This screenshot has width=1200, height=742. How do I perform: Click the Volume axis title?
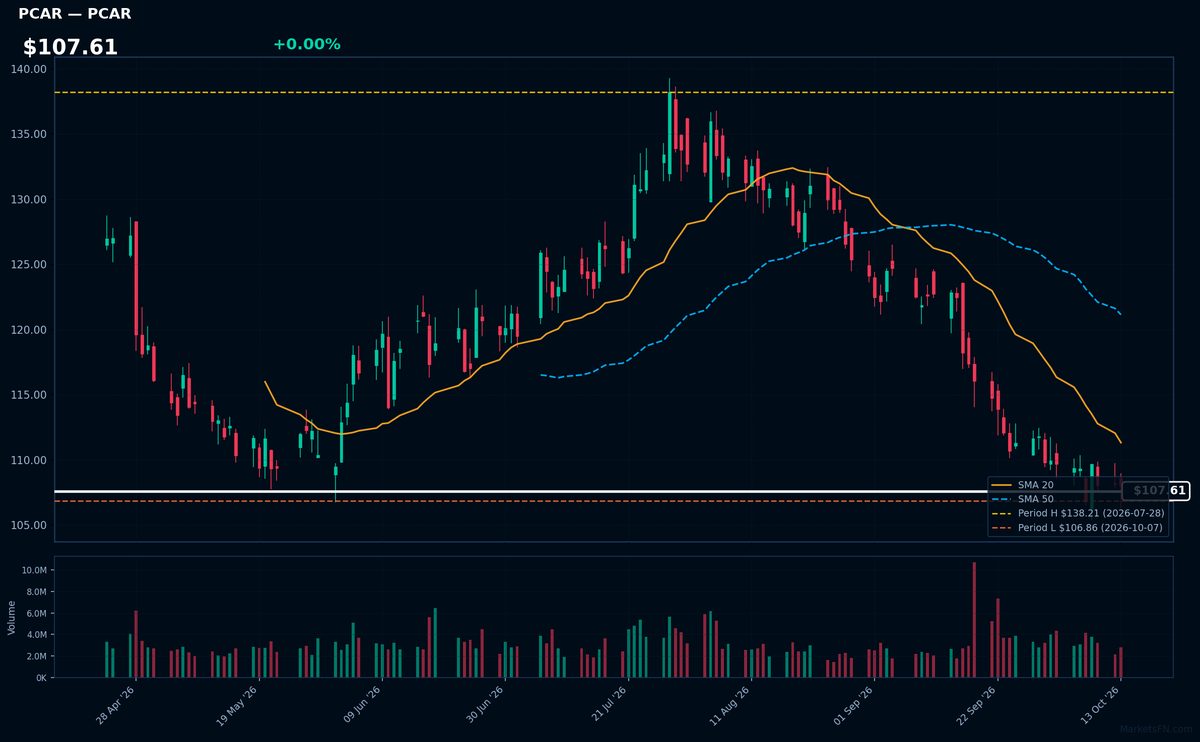(x=12, y=617)
